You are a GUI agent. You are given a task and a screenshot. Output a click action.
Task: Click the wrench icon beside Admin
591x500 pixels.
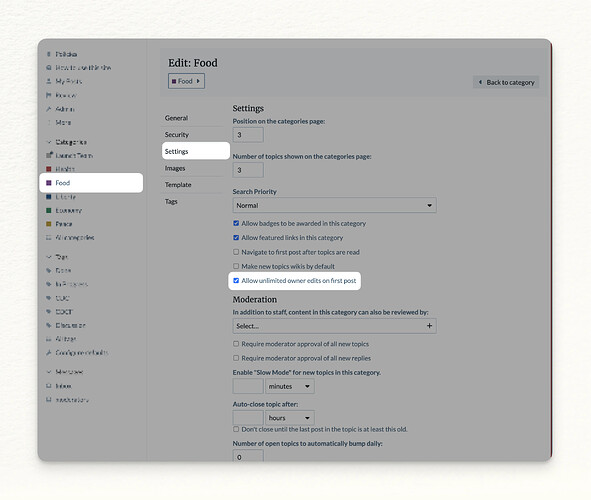(x=49, y=109)
